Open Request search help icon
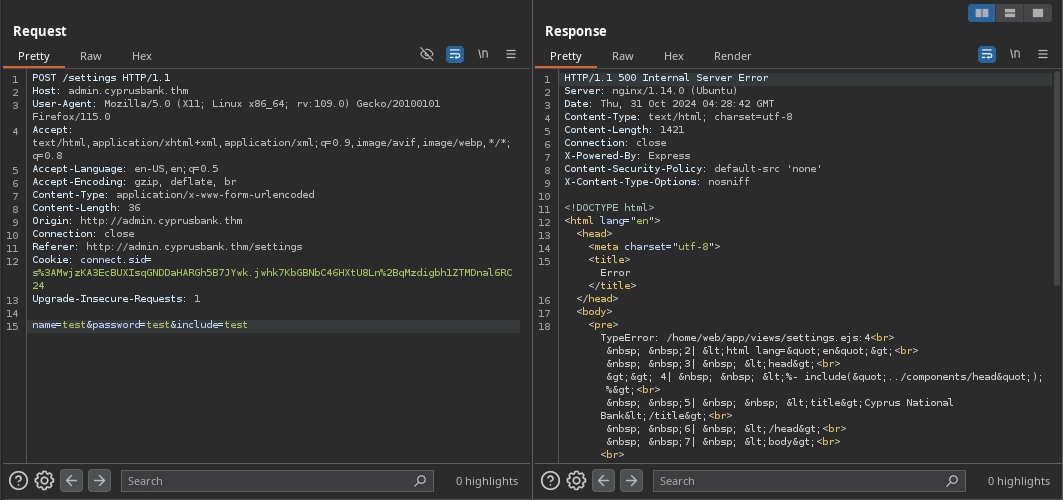The height and width of the screenshot is (500, 1063). 19,481
